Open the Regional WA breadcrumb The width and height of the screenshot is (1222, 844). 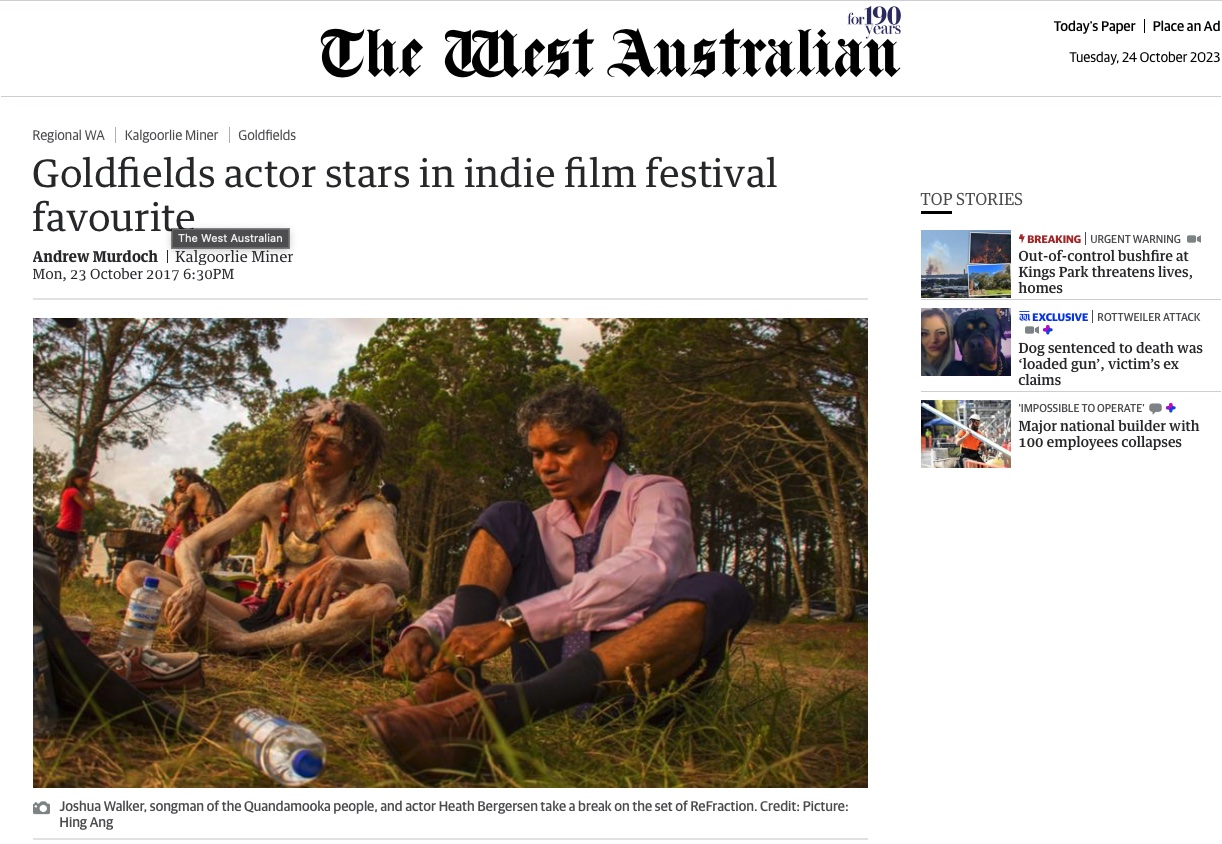pos(68,135)
